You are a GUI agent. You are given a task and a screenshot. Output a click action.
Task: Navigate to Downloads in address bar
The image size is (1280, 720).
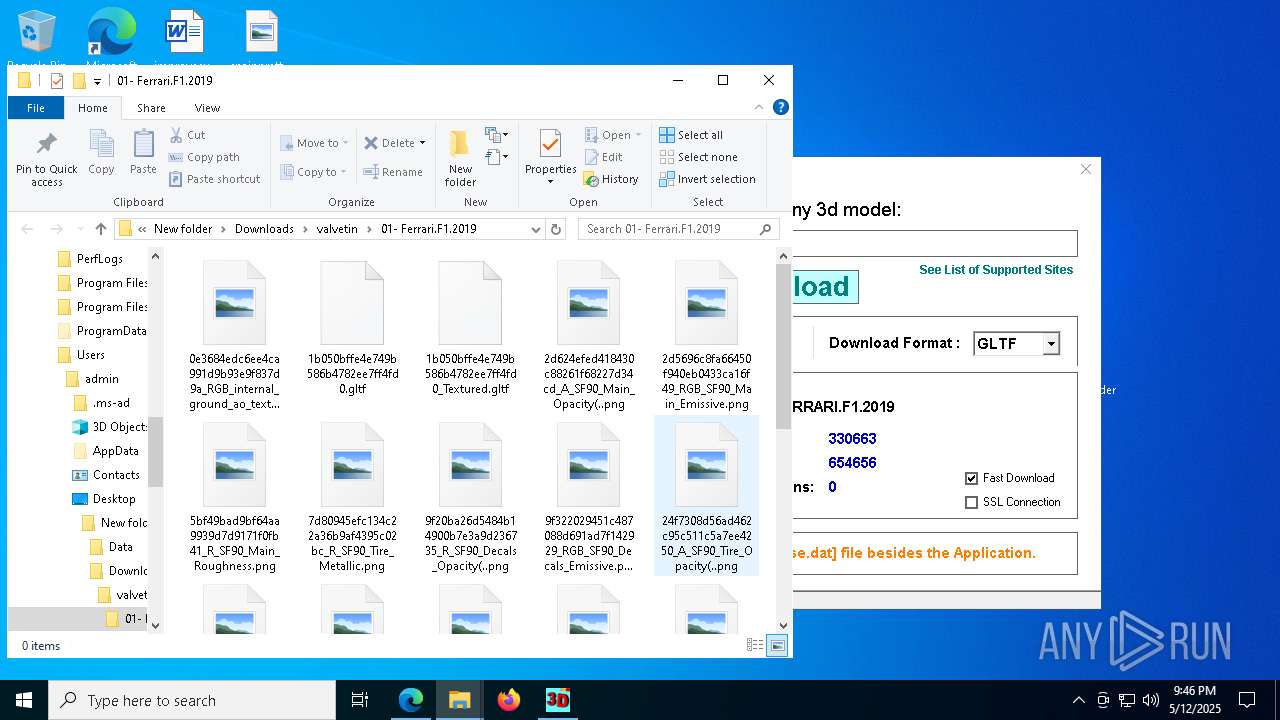[x=264, y=229]
